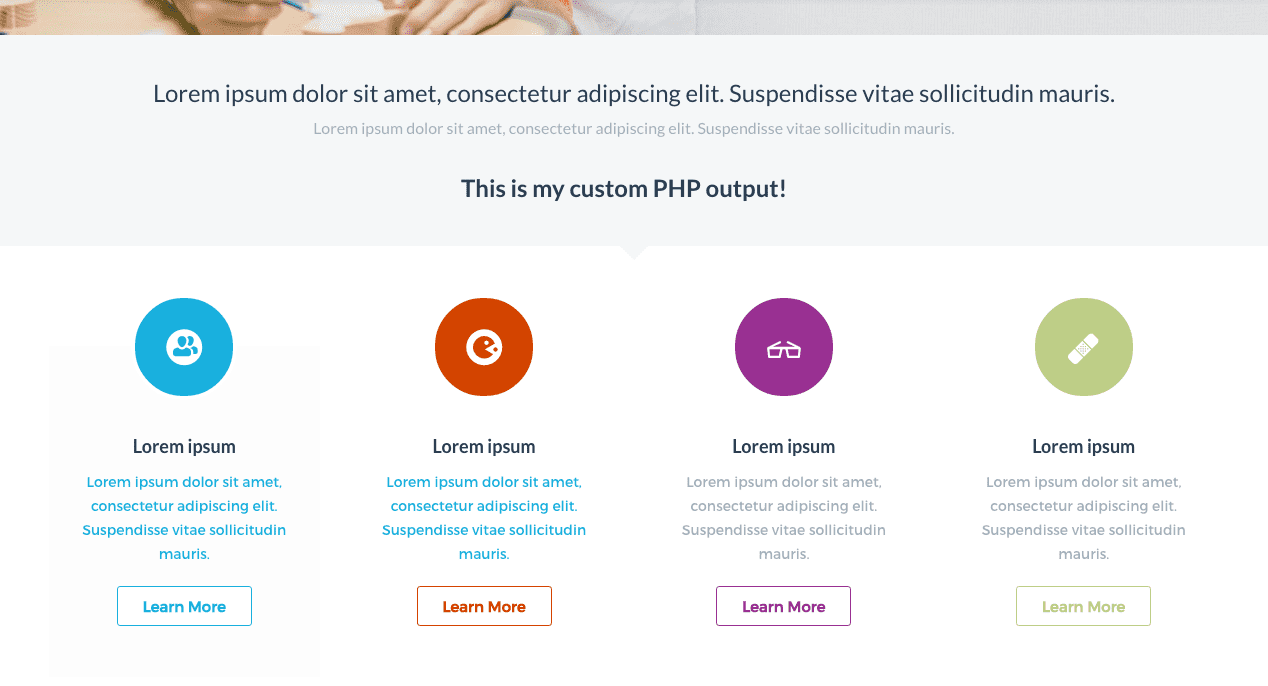Click the green Learn More button
The image size is (1268, 686).
(1084, 606)
